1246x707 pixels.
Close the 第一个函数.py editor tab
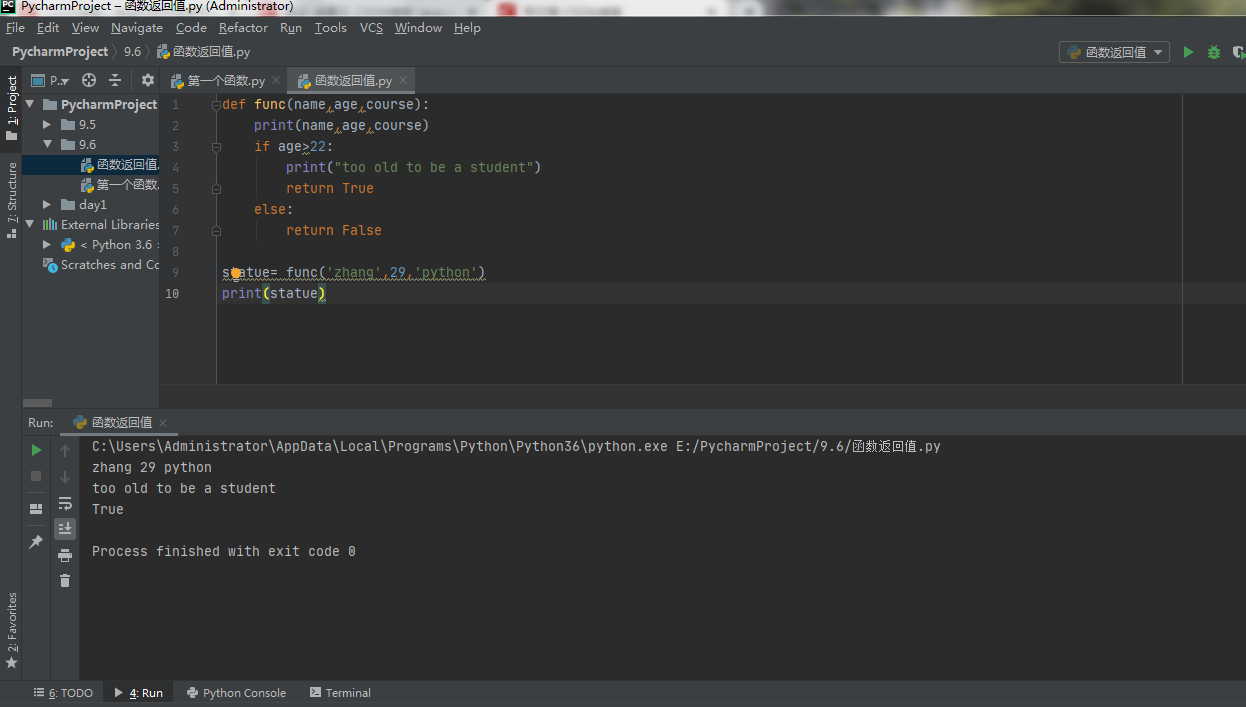click(277, 81)
